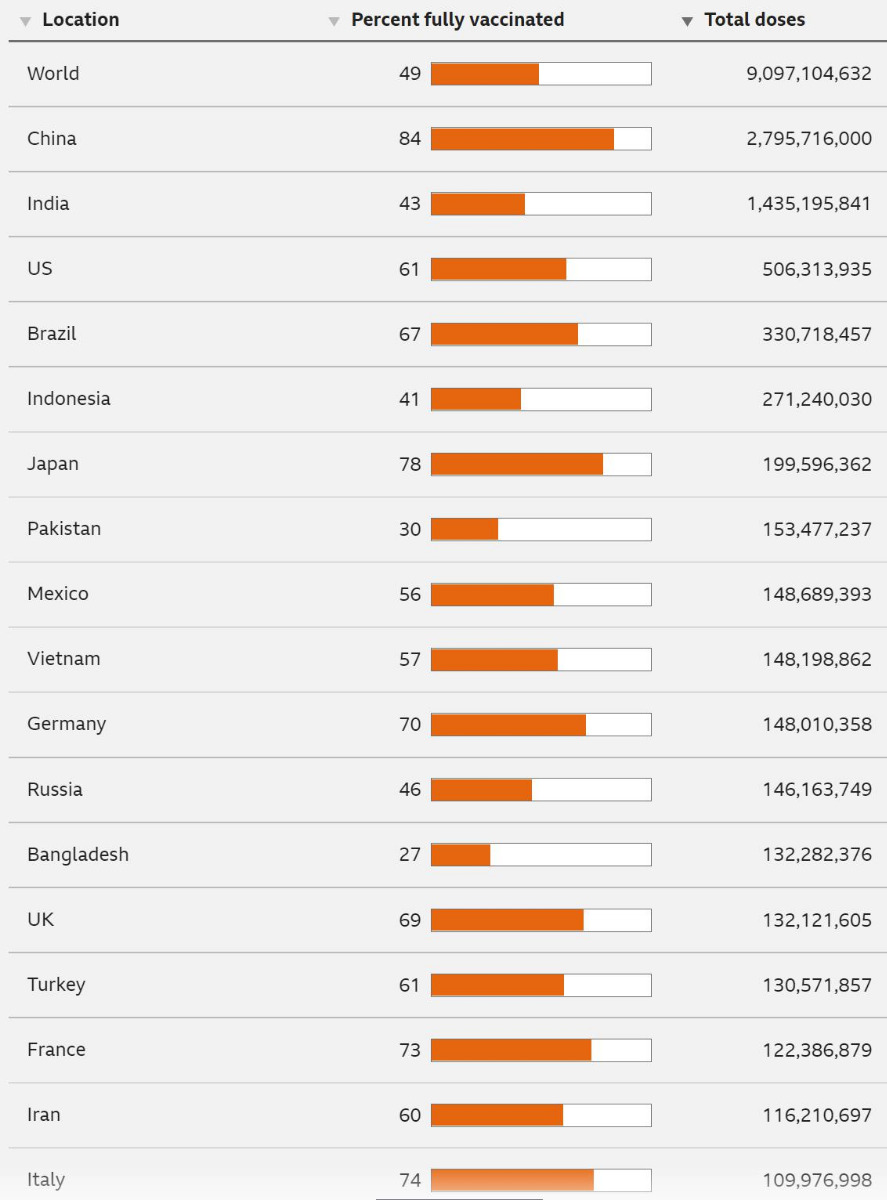Image resolution: width=887 pixels, height=1200 pixels.
Task: Click Russia's total doses value
Action: (x=816, y=790)
